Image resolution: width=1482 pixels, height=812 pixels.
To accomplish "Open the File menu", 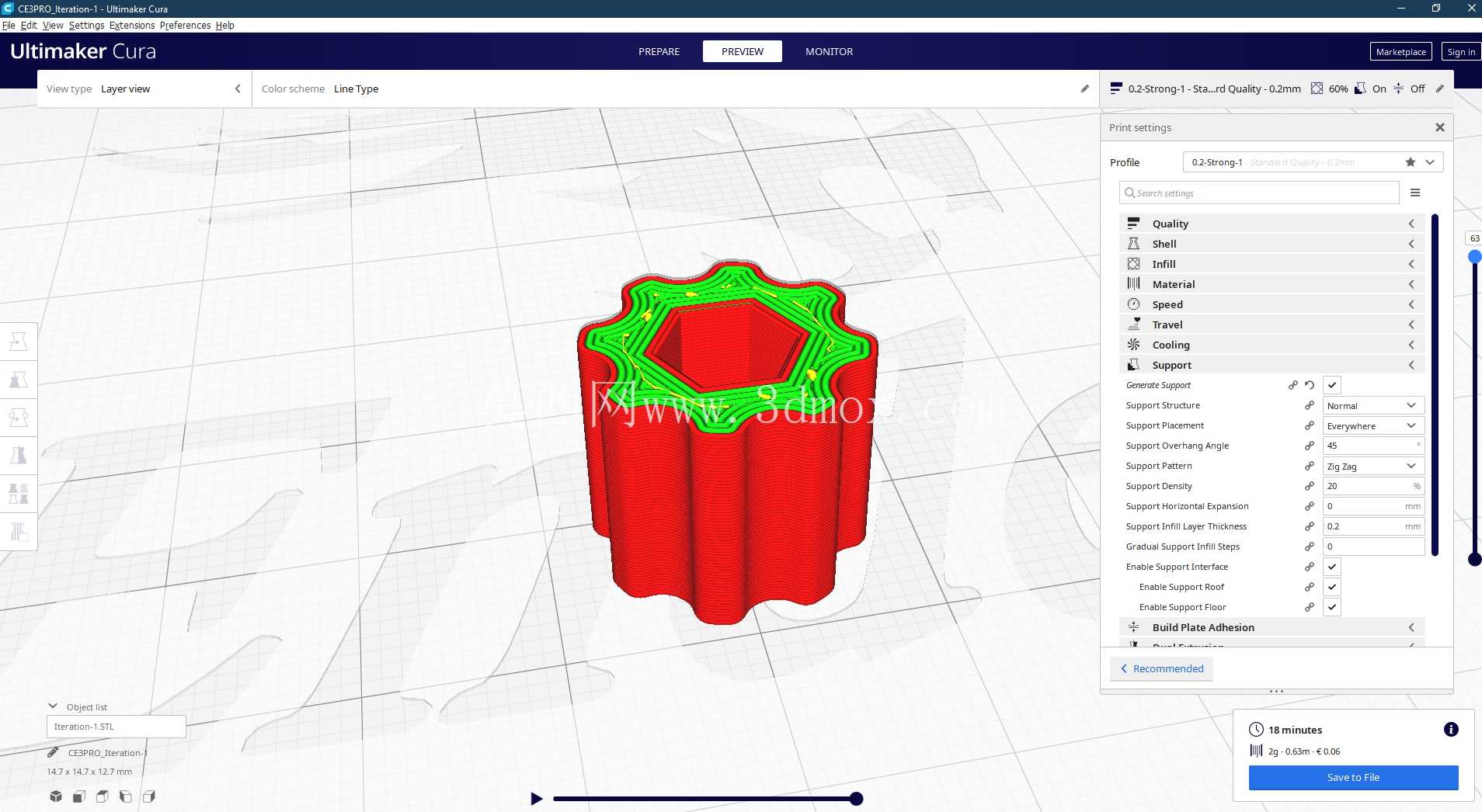I will point(9,25).
